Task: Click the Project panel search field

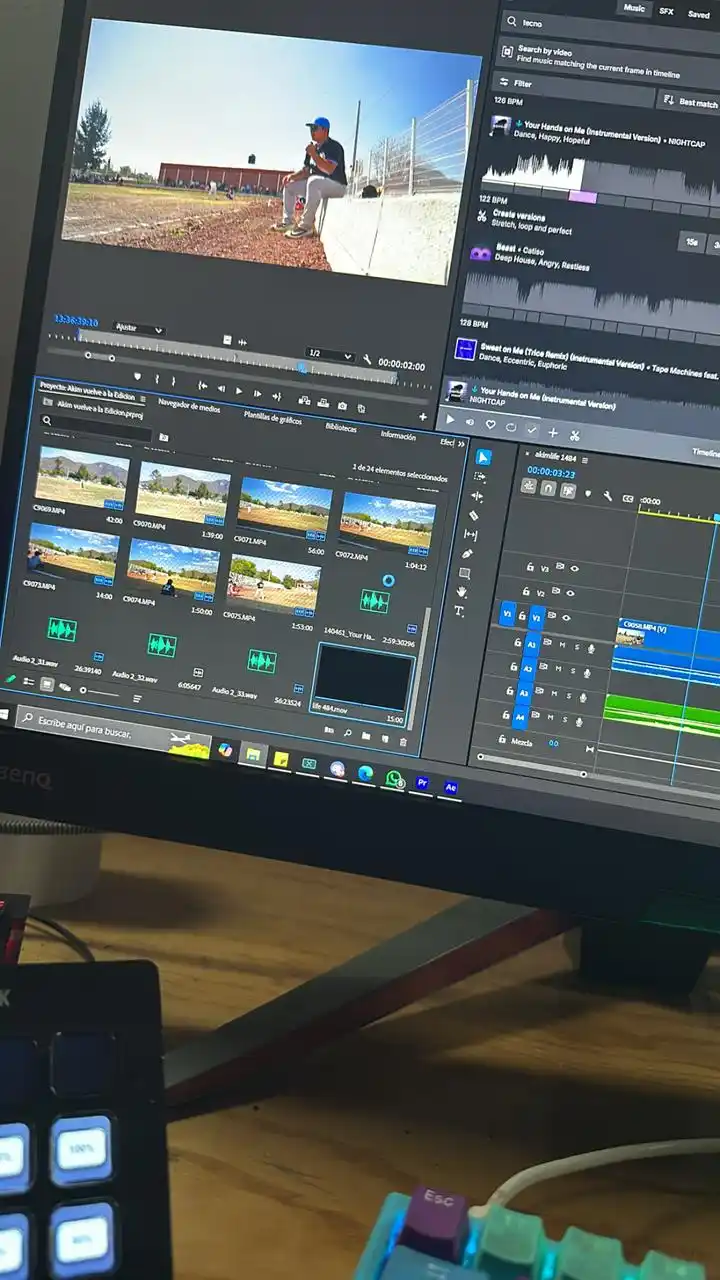Action: tap(96, 427)
